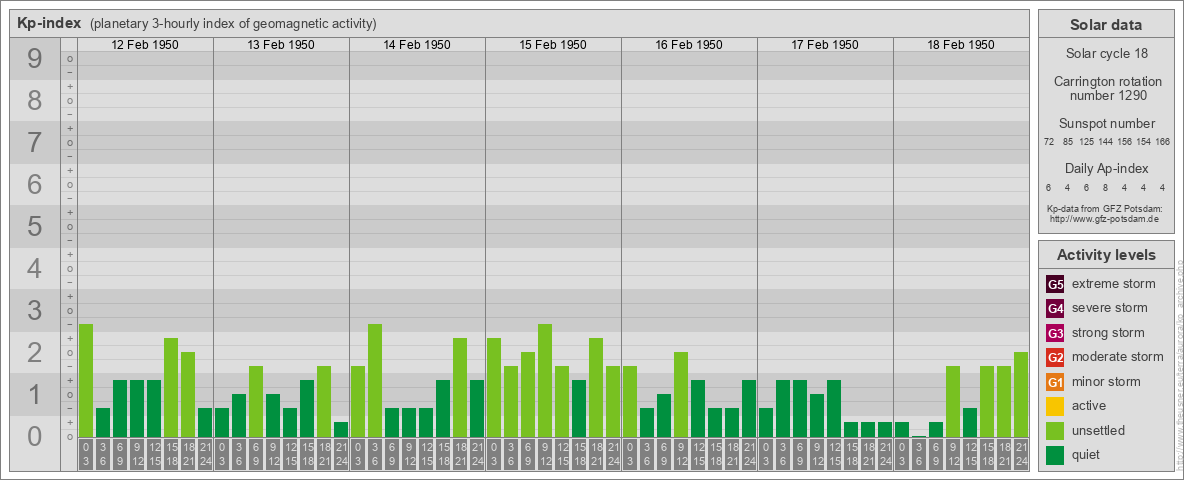The width and height of the screenshot is (1184, 480).
Task: Click the '16 Feb 1950' date header
Action: [x=689, y=45]
